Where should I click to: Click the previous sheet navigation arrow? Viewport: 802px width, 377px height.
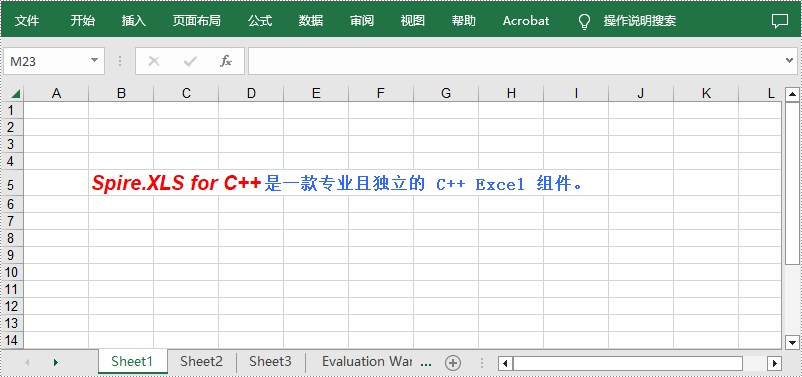[x=27, y=362]
